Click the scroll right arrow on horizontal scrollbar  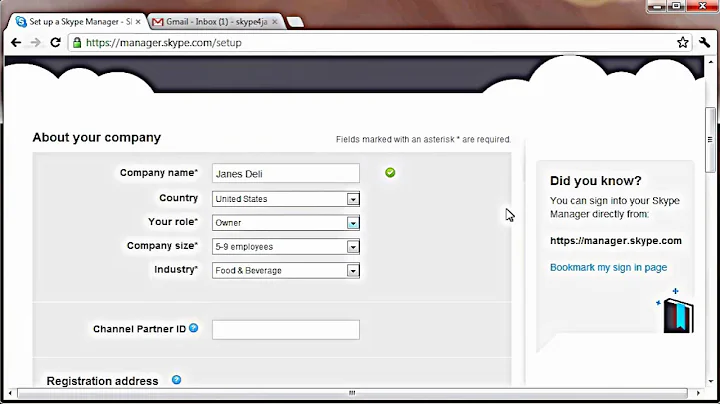tap(698, 393)
